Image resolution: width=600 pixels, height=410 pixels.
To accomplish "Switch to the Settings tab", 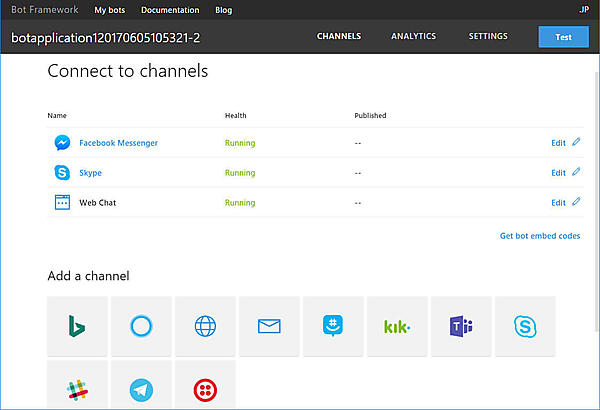I will click(x=488, y=36).
